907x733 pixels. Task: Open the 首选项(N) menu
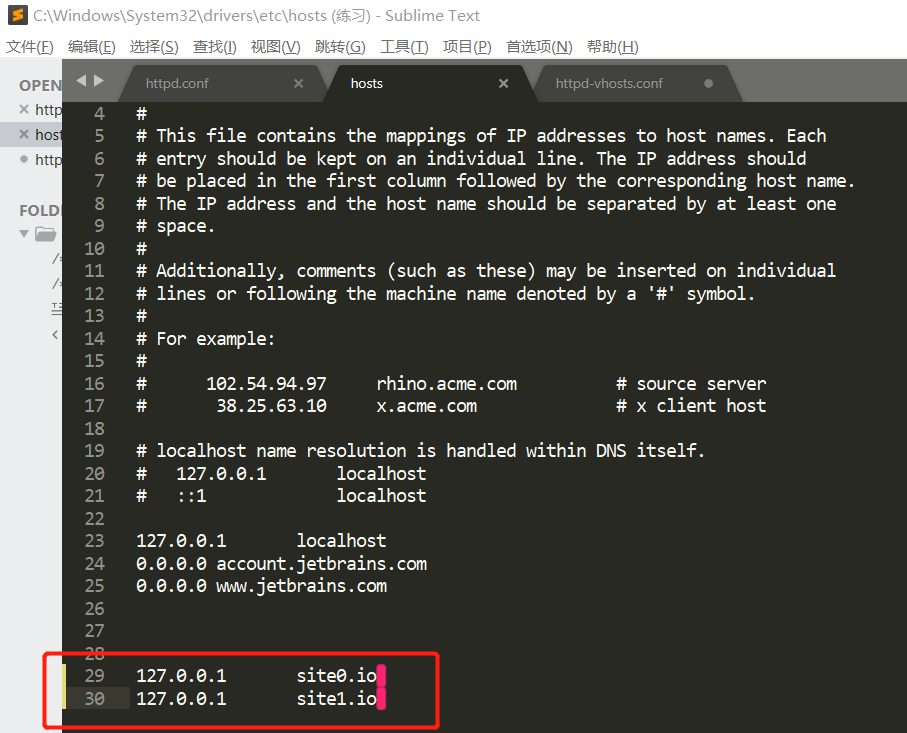(x=539, y=47)
